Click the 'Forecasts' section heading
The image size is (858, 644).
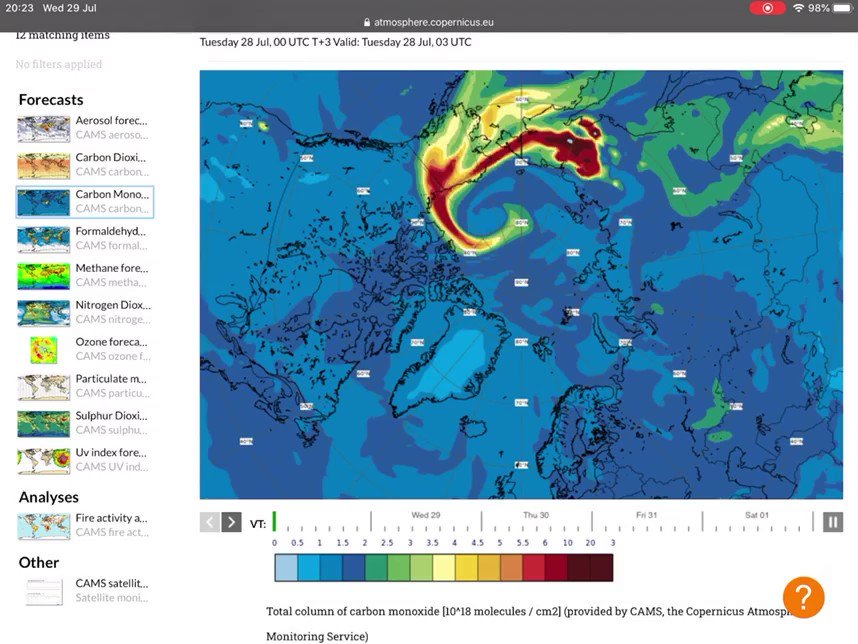point(51,100)
